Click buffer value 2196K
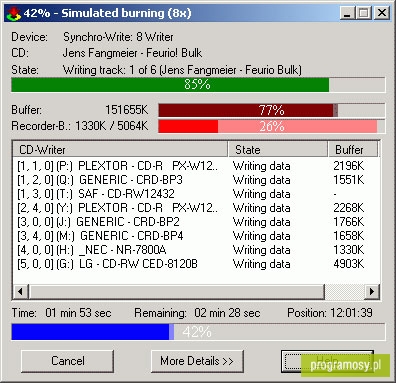Image resolution: width=396 pixels, height=383 pixels. click(x=348, y=166)
